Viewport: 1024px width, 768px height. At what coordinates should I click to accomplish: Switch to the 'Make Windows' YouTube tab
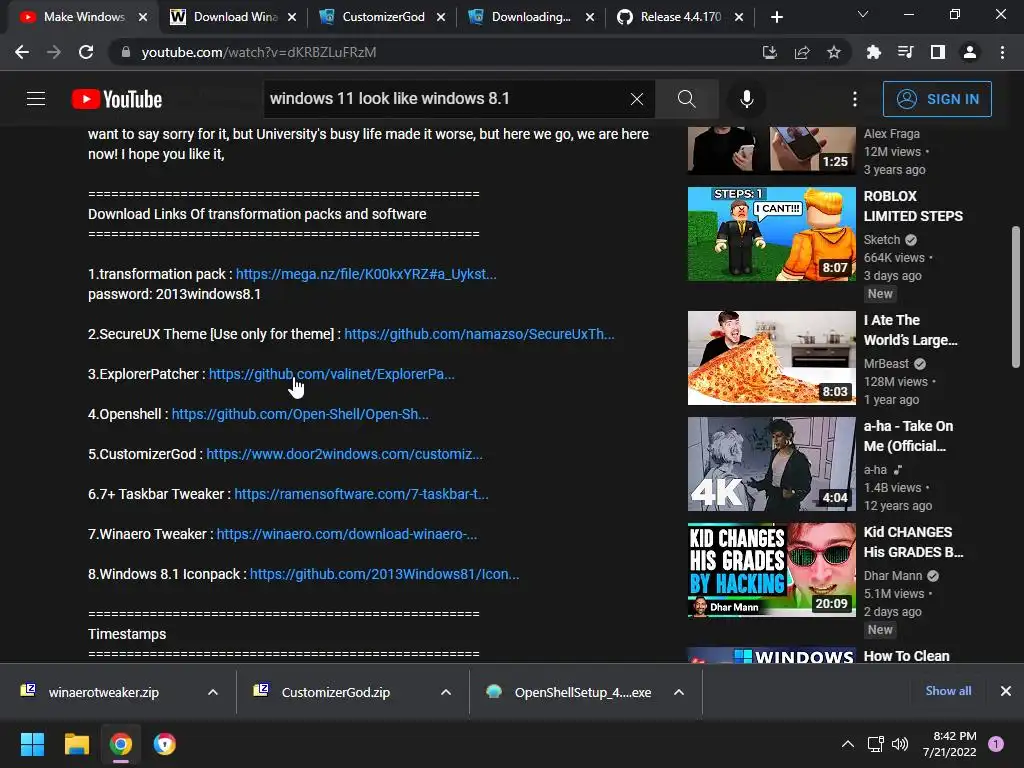[x=83, y=17]
